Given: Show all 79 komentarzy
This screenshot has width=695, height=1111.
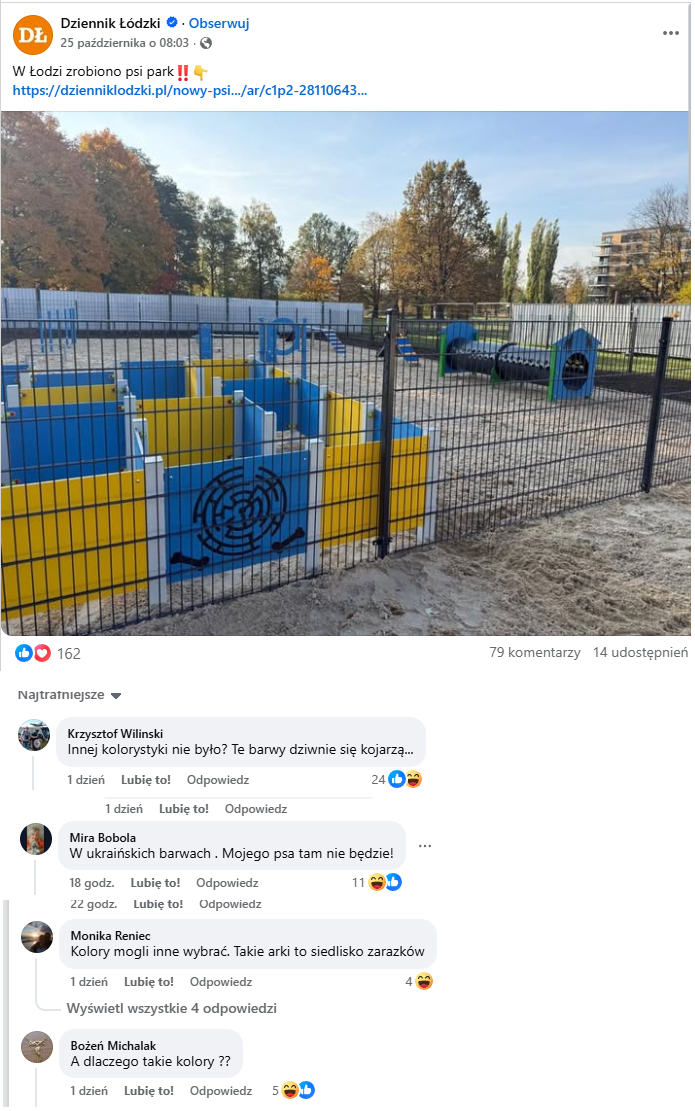Looking at the screenshot, I should (535, 653).
